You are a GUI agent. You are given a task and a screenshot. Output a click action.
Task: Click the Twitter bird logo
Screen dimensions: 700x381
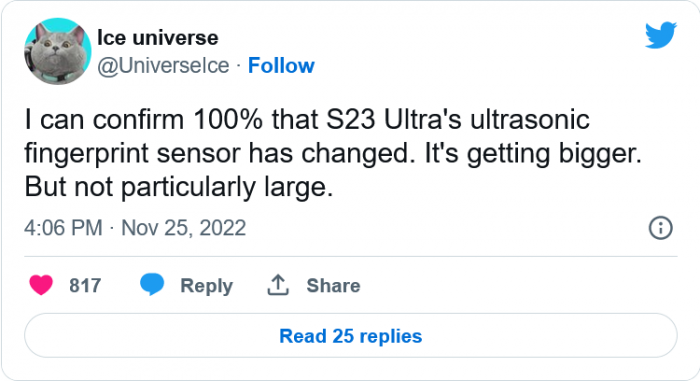click(x=661, y=34)
